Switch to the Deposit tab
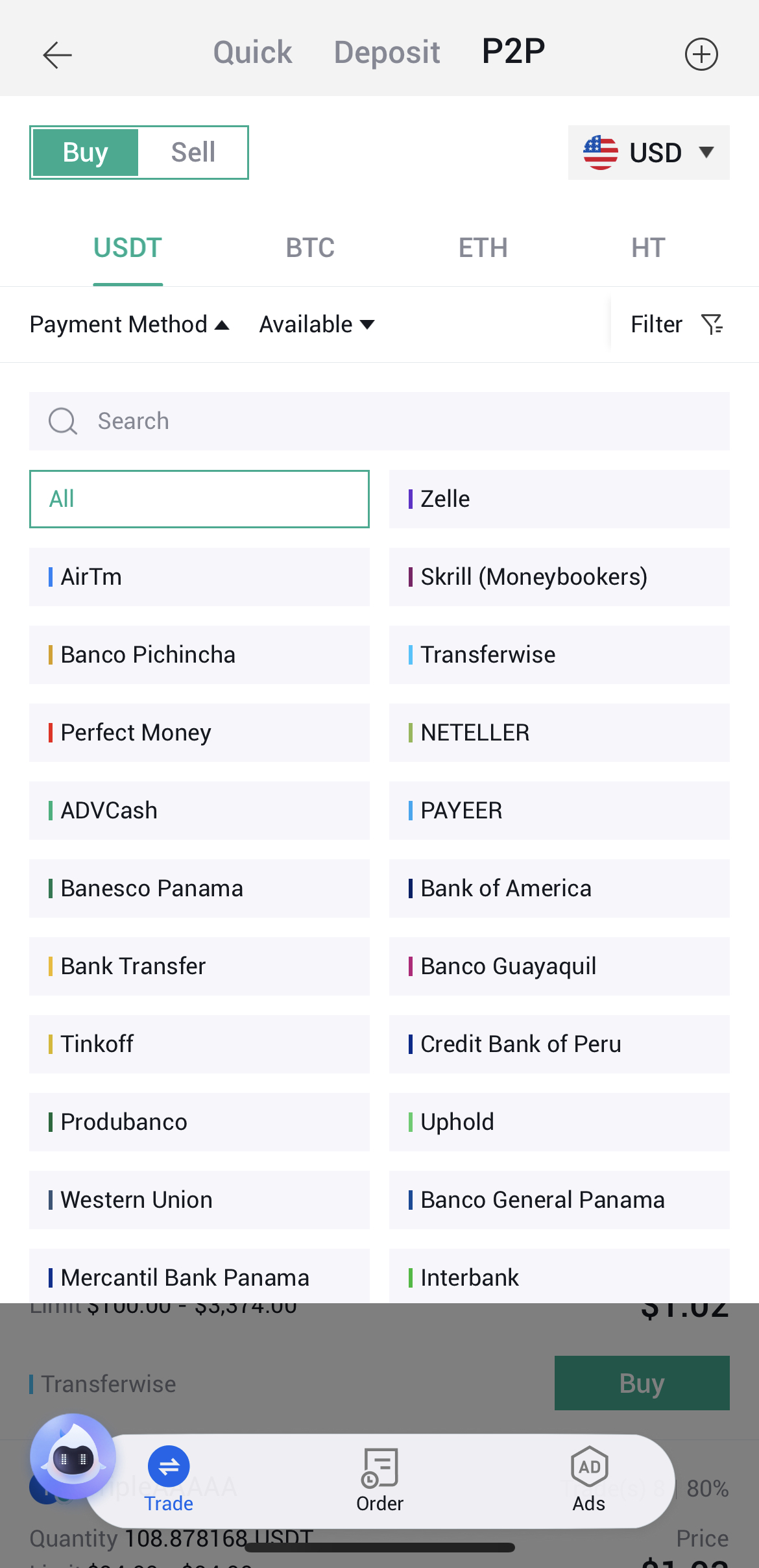 387,53
